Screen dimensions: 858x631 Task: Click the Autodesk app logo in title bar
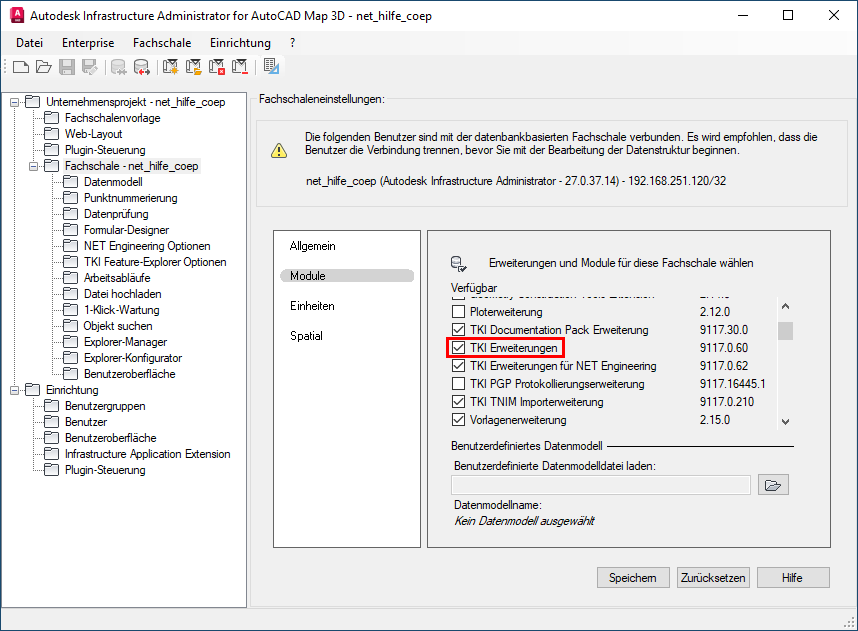(x=18, y=15)
